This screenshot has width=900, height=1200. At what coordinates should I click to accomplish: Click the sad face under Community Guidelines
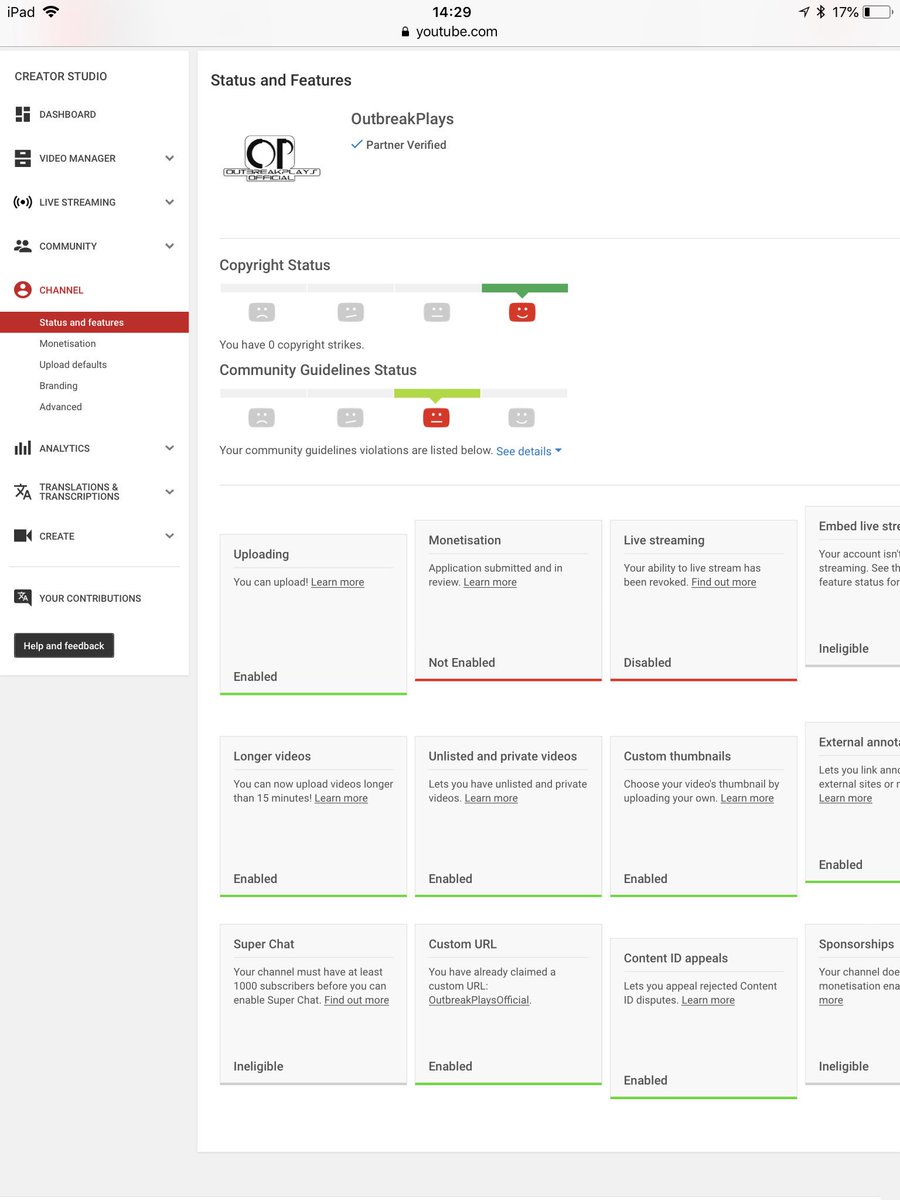262,418
